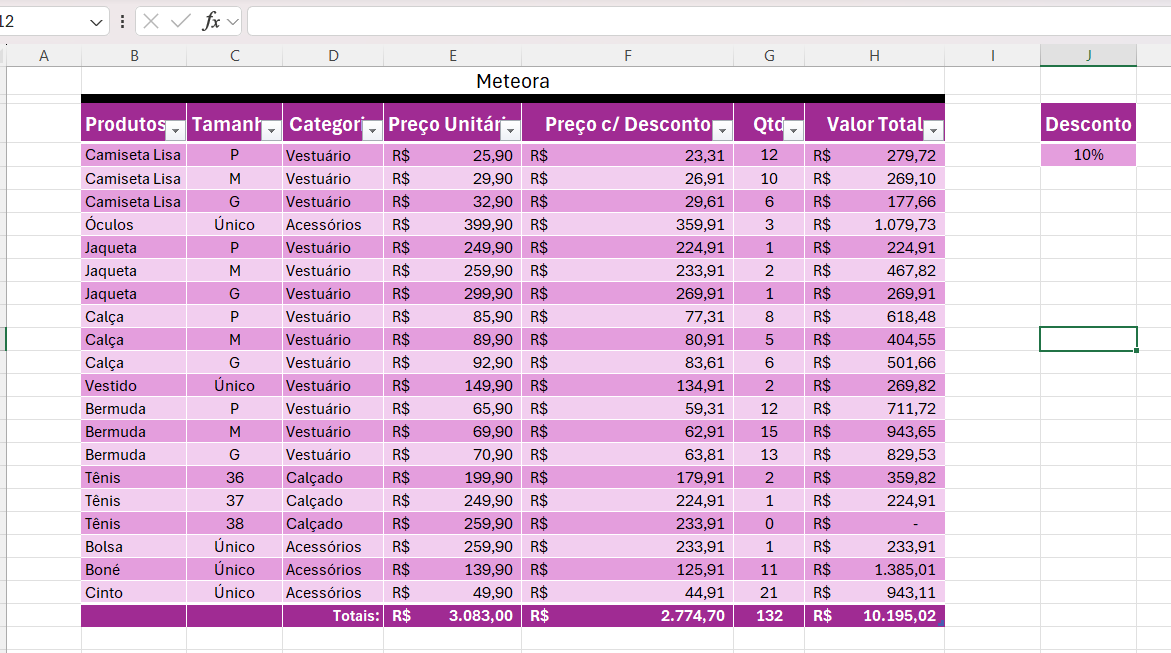Open the Categoria column filter button
The image size is (1171, 653).
coord(372,130)
